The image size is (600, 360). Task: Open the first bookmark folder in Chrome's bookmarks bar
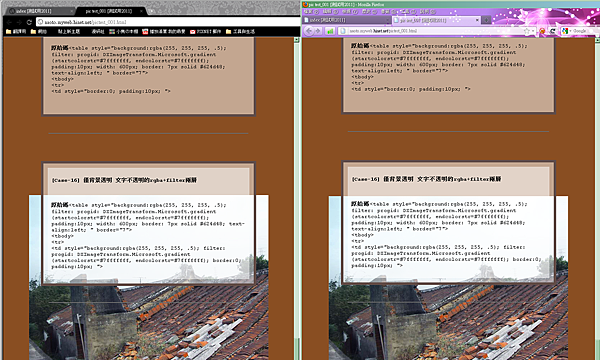(16, 31)
